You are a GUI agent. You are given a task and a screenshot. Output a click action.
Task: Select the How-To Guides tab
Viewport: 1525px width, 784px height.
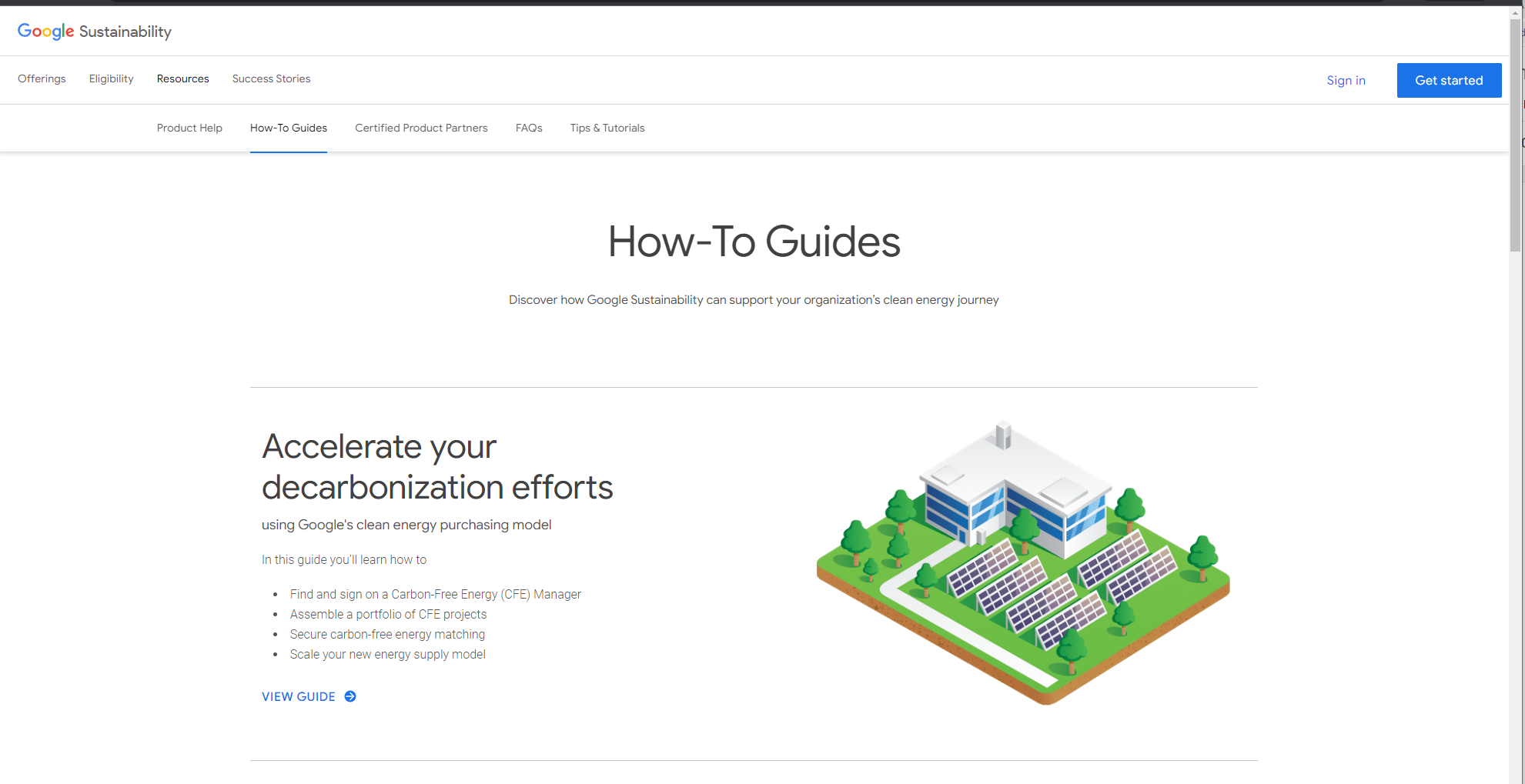pos(289,128)
